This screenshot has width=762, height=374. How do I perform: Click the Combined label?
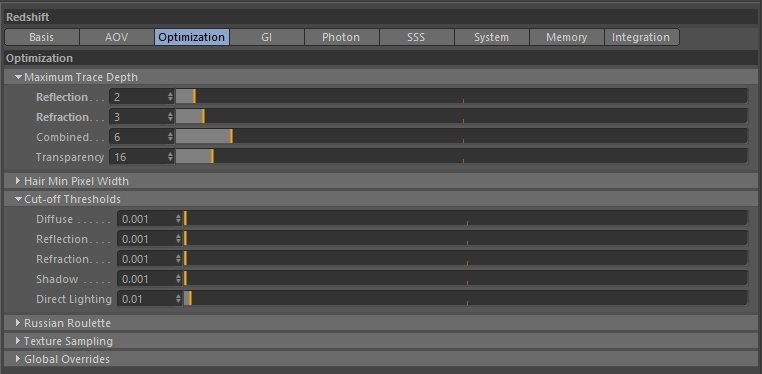[x=63, y=137]
